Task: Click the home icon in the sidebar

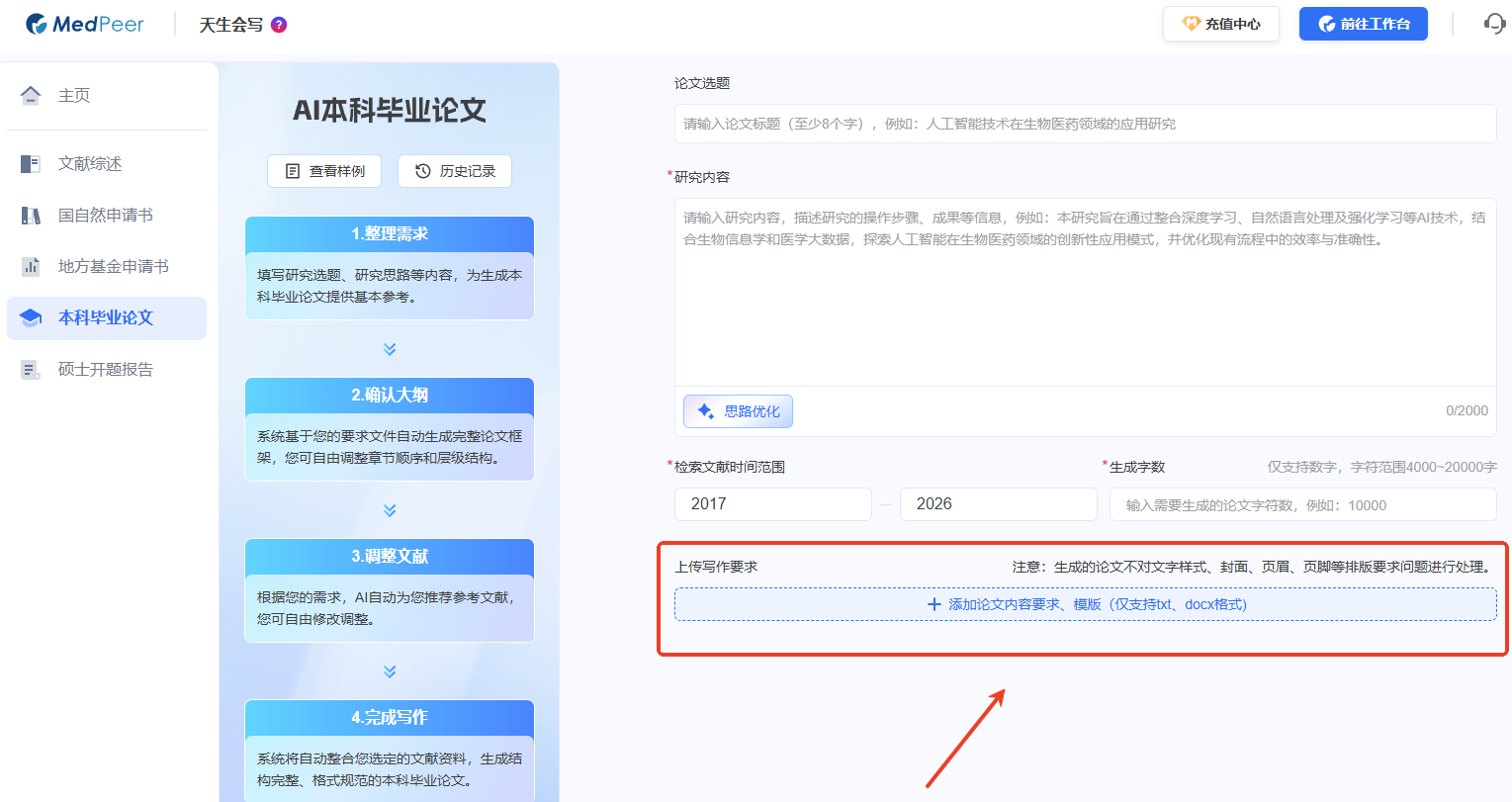Action: pyautogui.click(x=31, y=95)
